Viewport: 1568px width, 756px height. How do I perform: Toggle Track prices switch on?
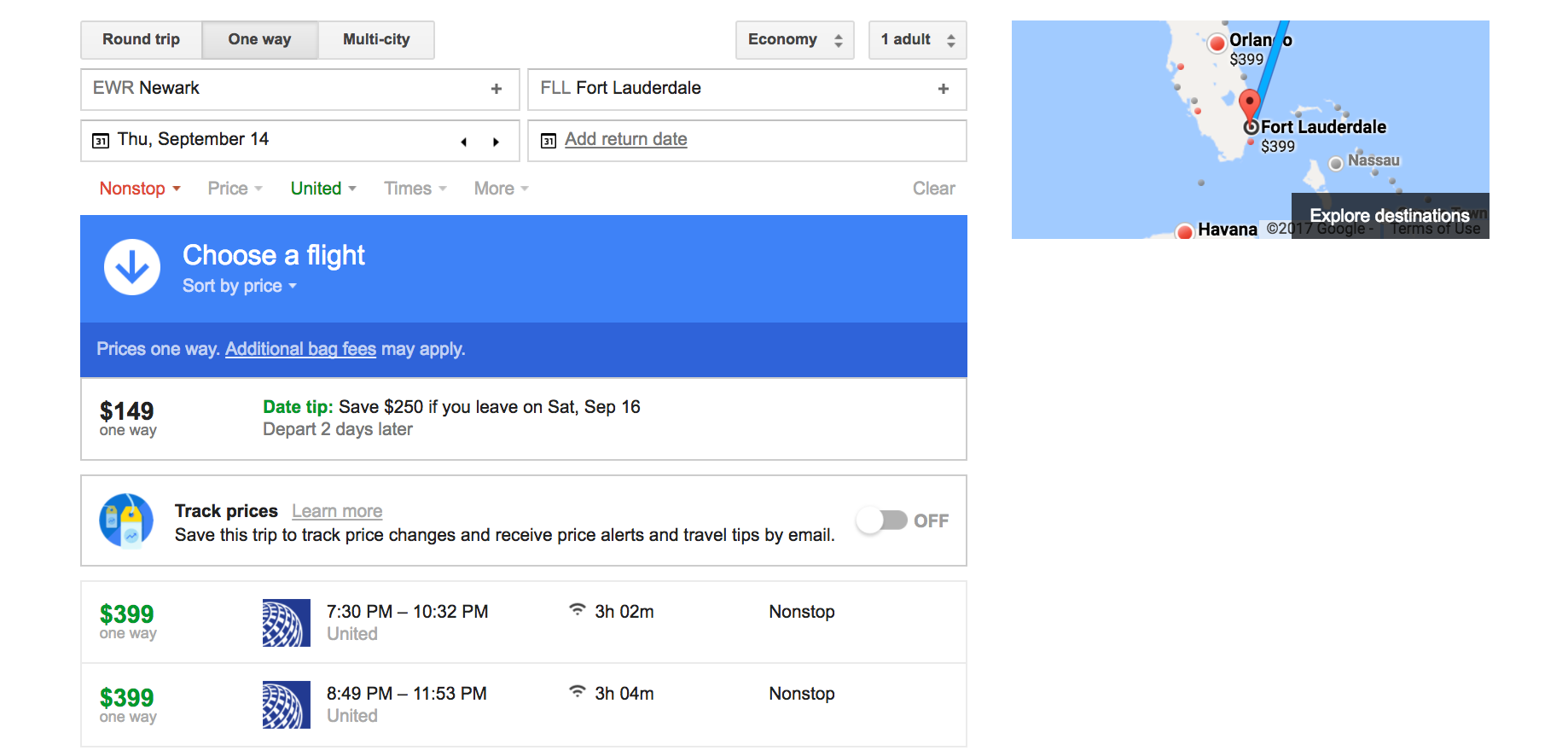click(x=882, y=520)
